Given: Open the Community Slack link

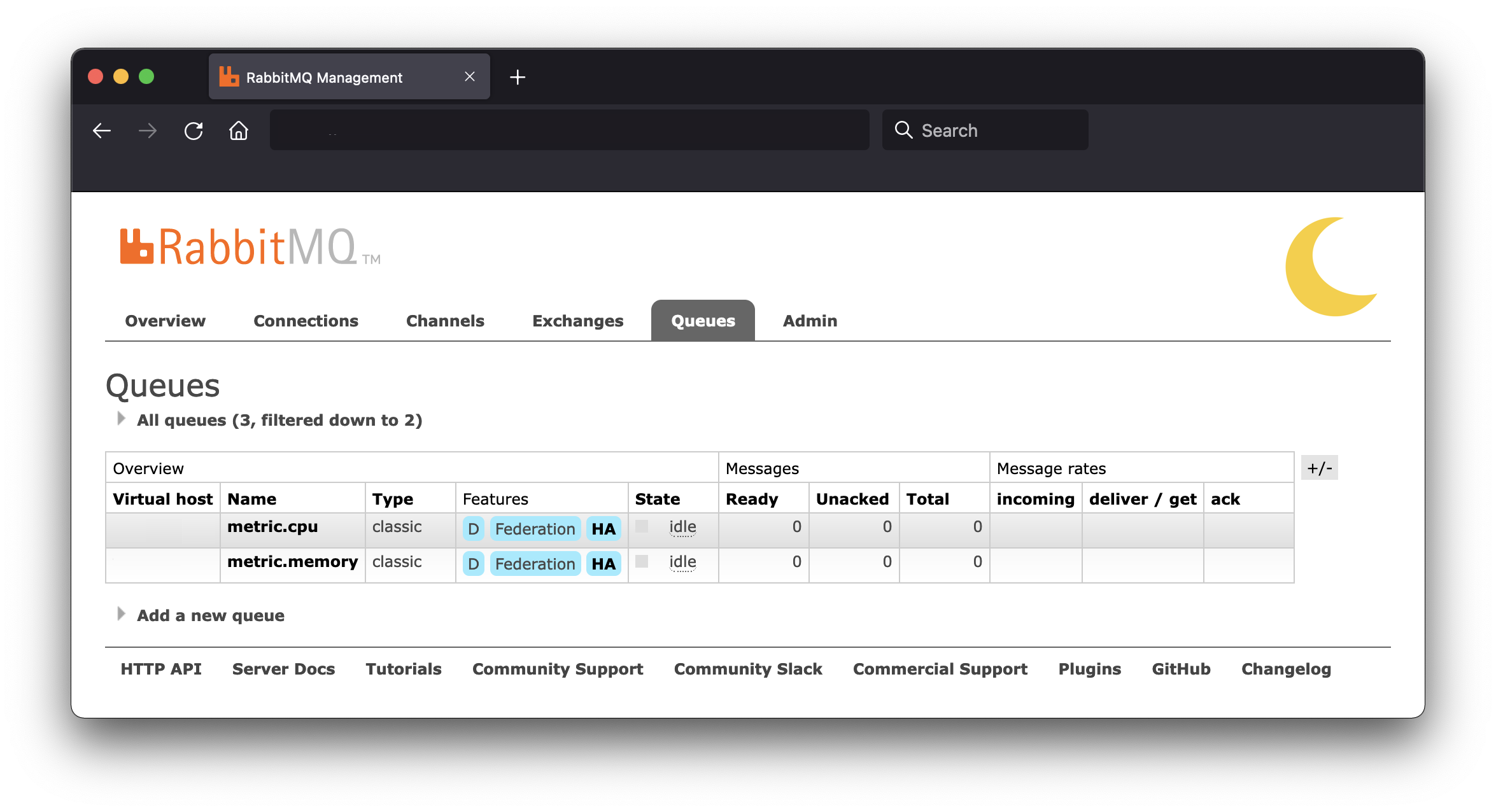Looking at the screenshot, I should (748, 669).
